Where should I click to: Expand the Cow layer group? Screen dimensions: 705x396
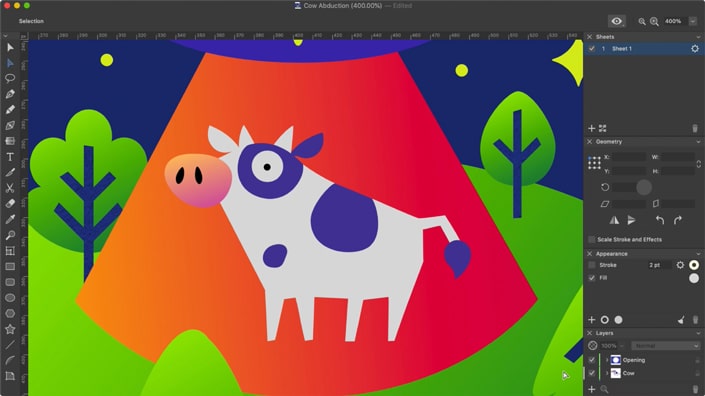click(607, 373)
